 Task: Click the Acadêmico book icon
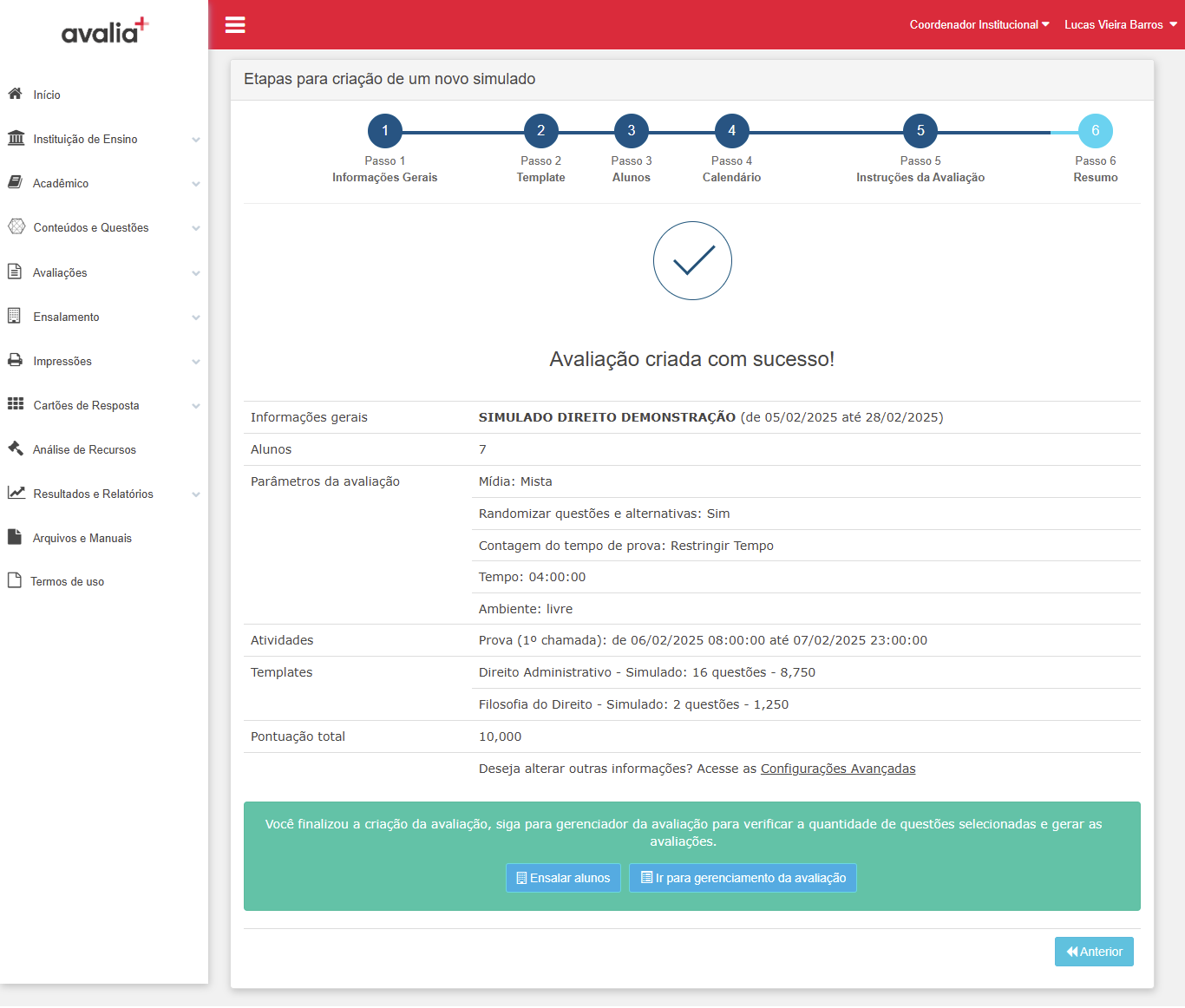[15, 182]
